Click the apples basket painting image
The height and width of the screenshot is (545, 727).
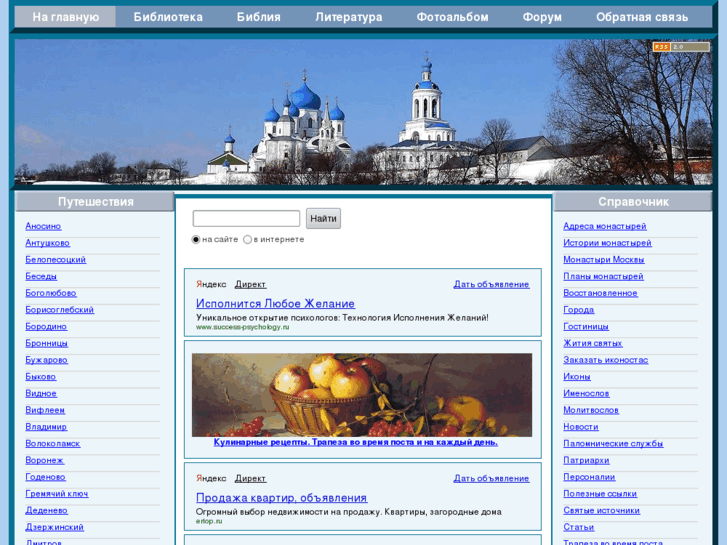tap(362, 395)
